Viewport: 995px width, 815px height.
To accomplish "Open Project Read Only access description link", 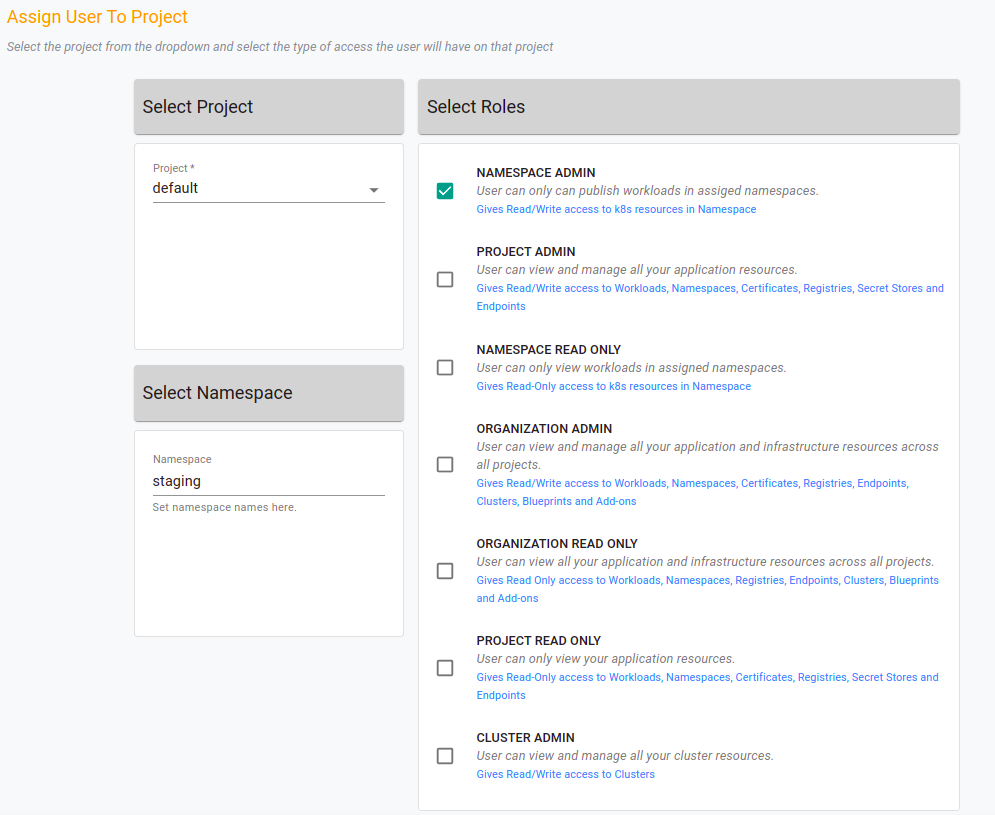I will pyautogui.click(x=708, y=686).
